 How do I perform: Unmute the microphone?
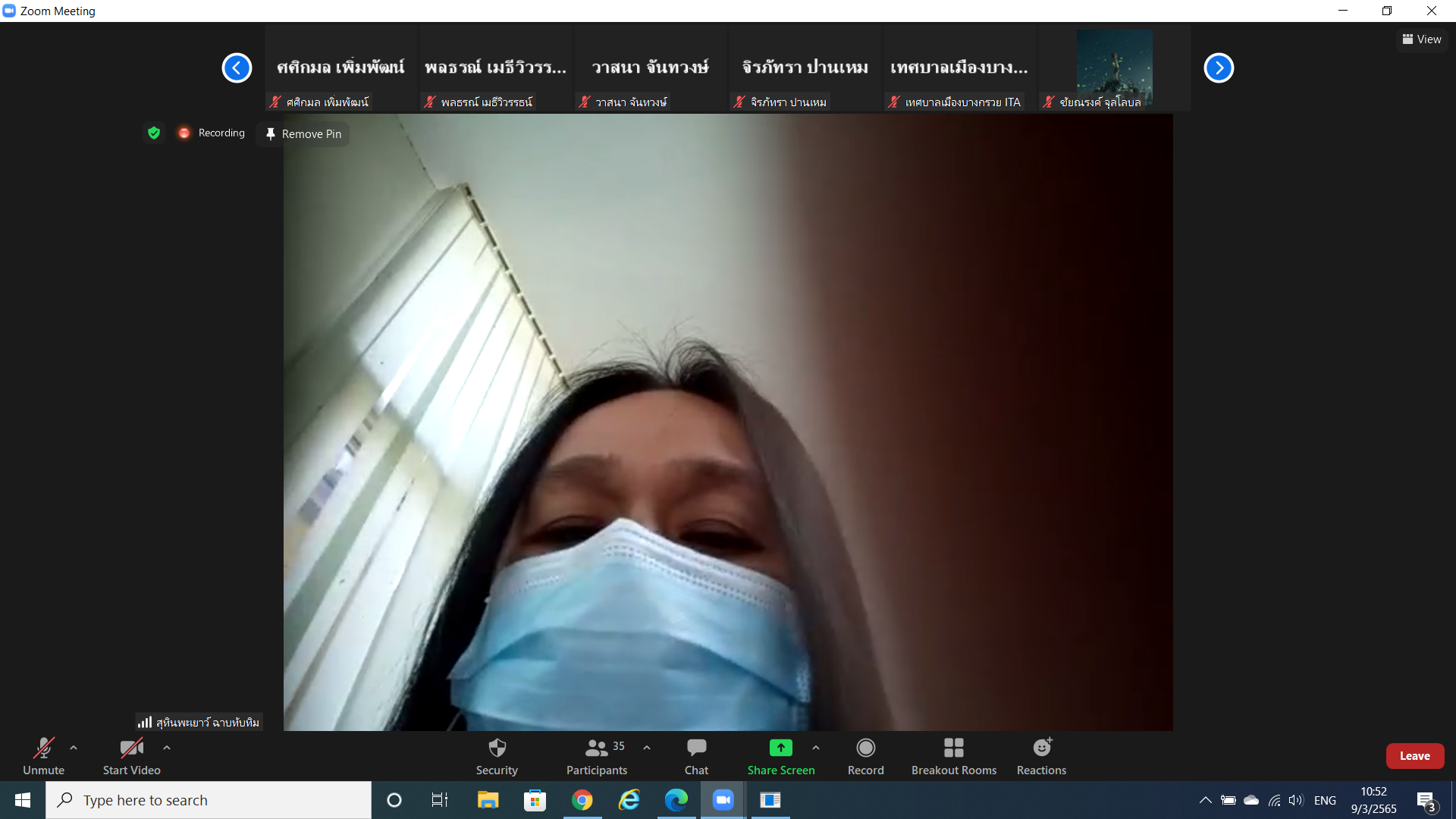43,757
